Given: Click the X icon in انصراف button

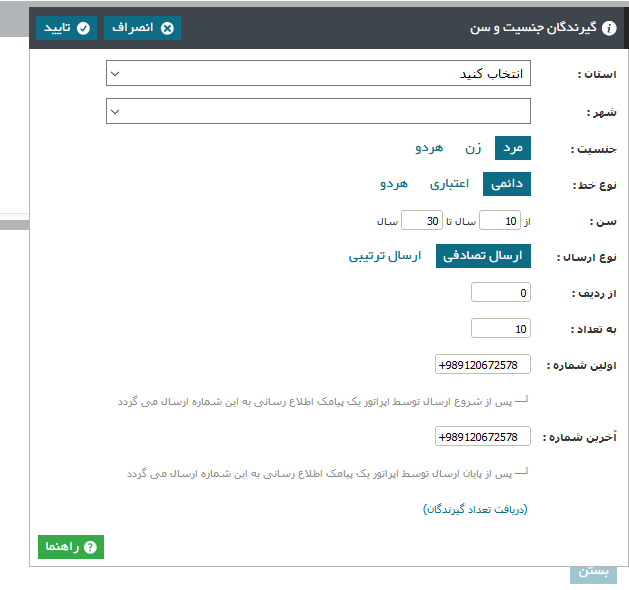Looking at the screenshot, I should coord(167,28).
